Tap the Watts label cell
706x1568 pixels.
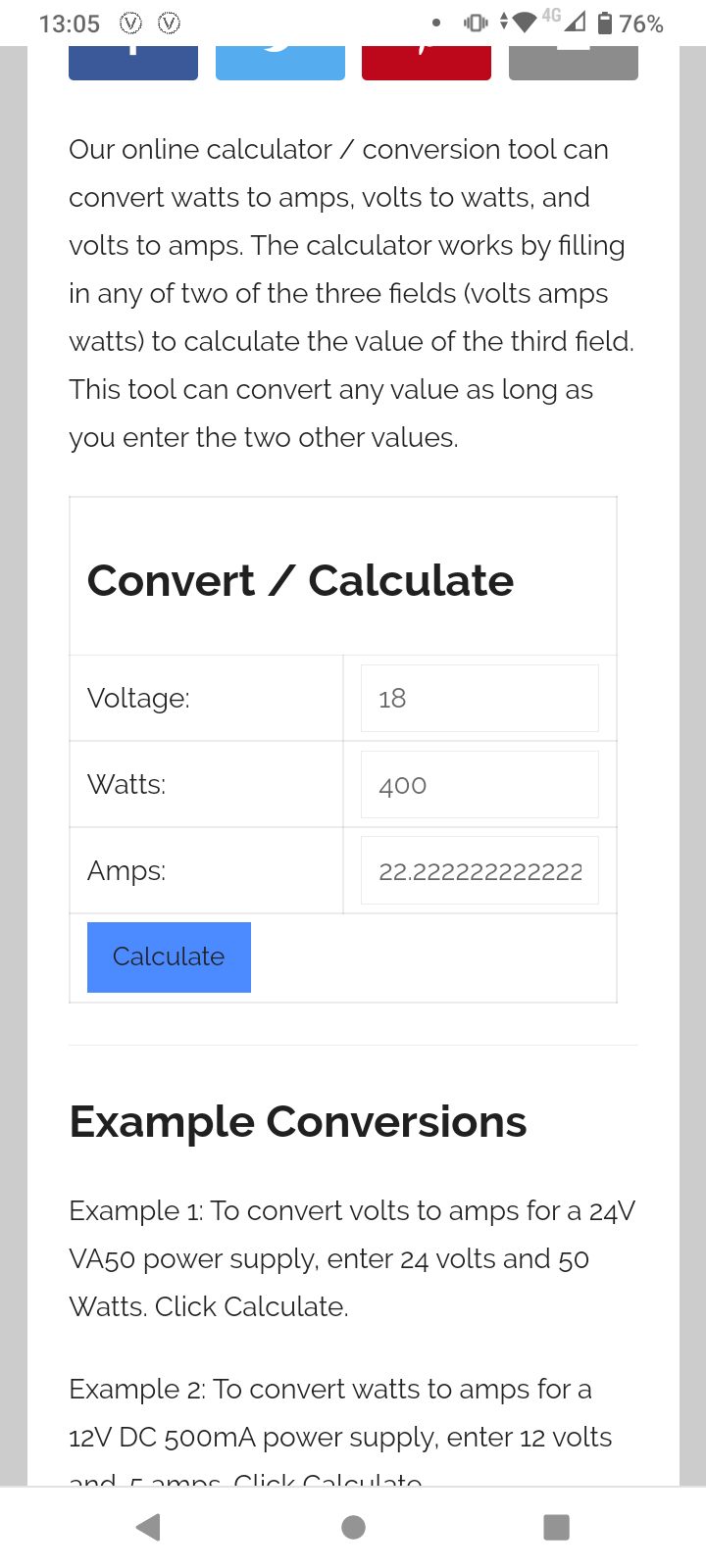coord(126,784)
